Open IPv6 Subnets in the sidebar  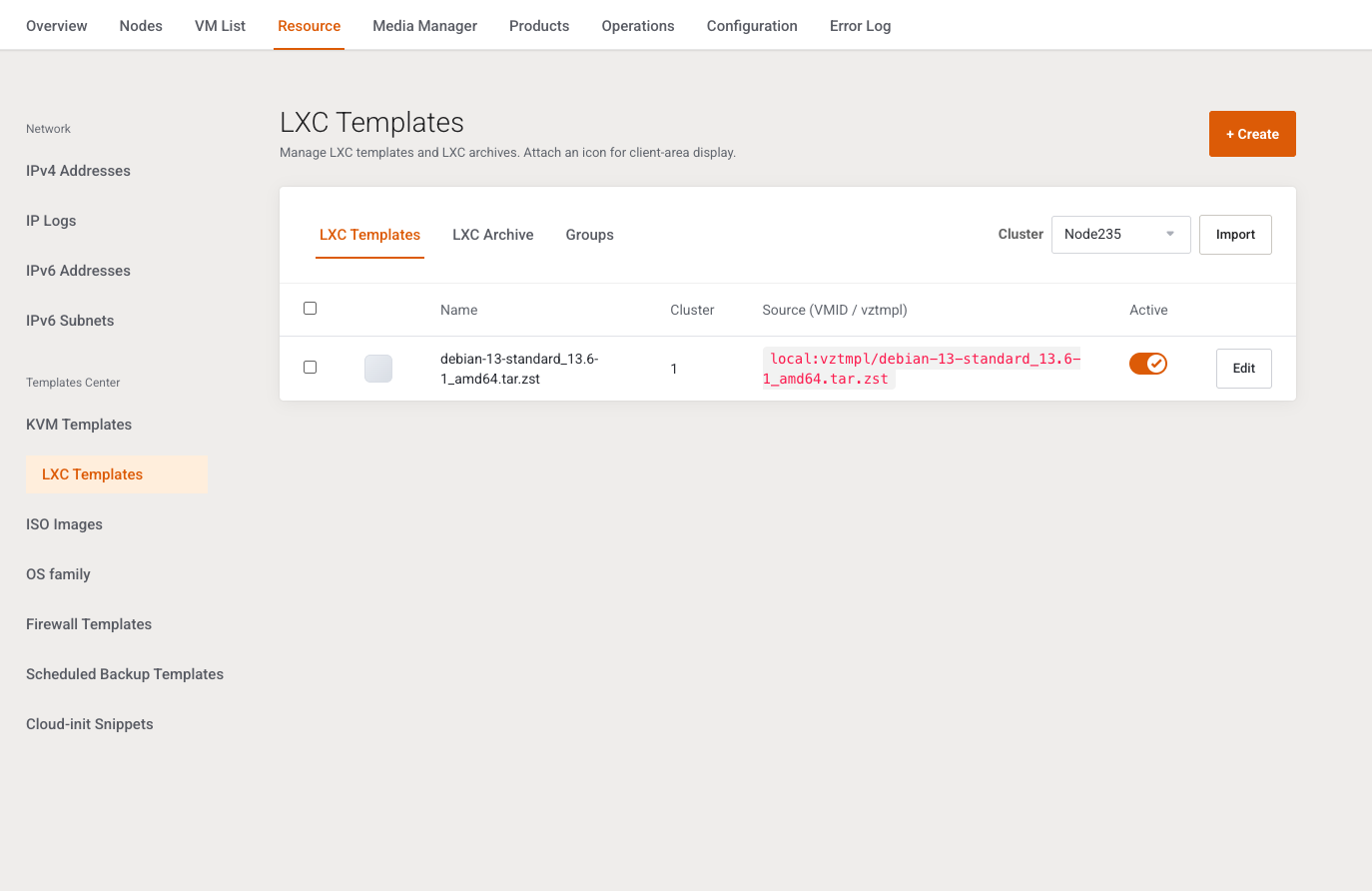pos(70,321)
